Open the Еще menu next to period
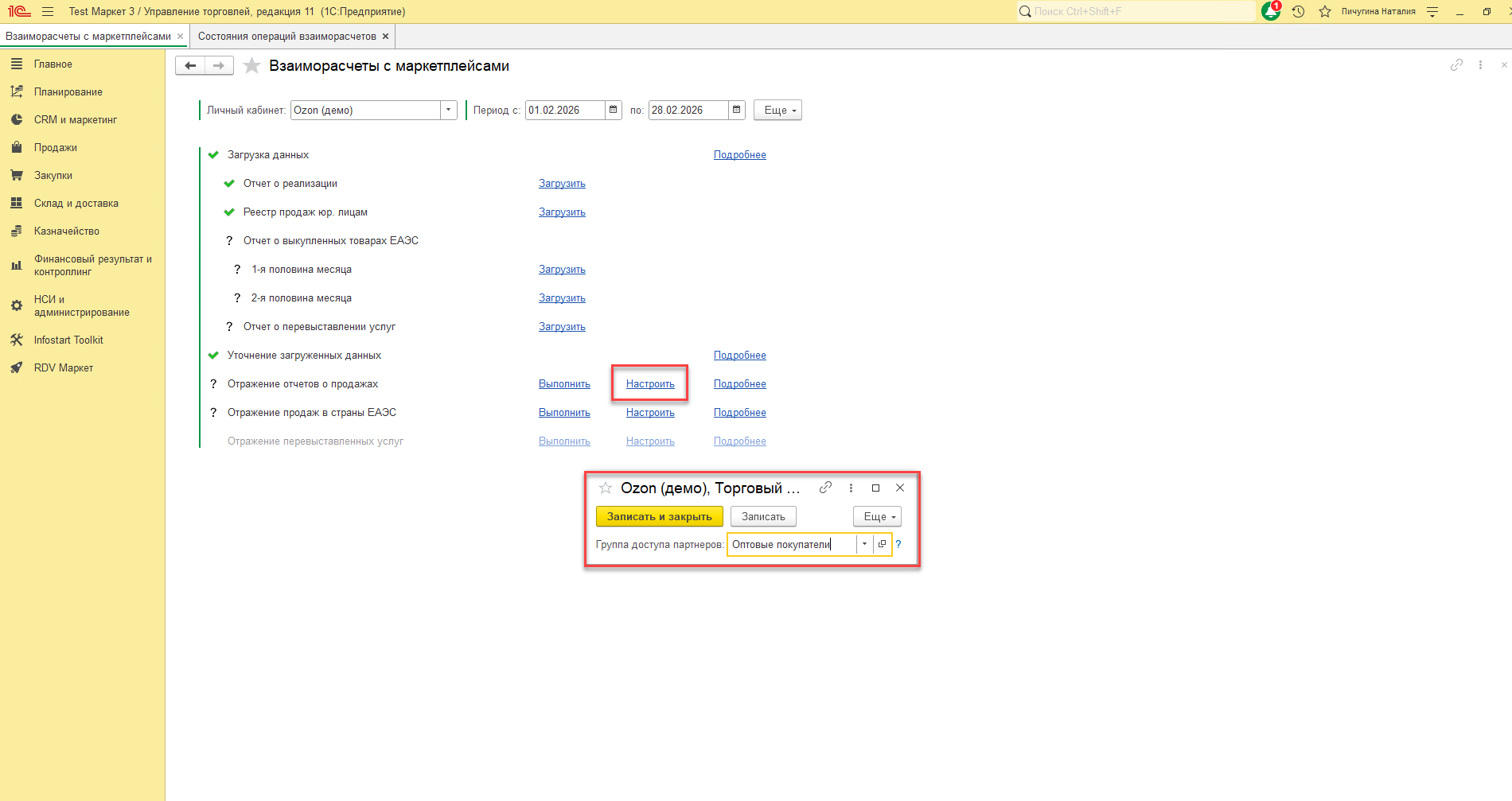This screenshot has height=801, width=1512. click(777, 111)
